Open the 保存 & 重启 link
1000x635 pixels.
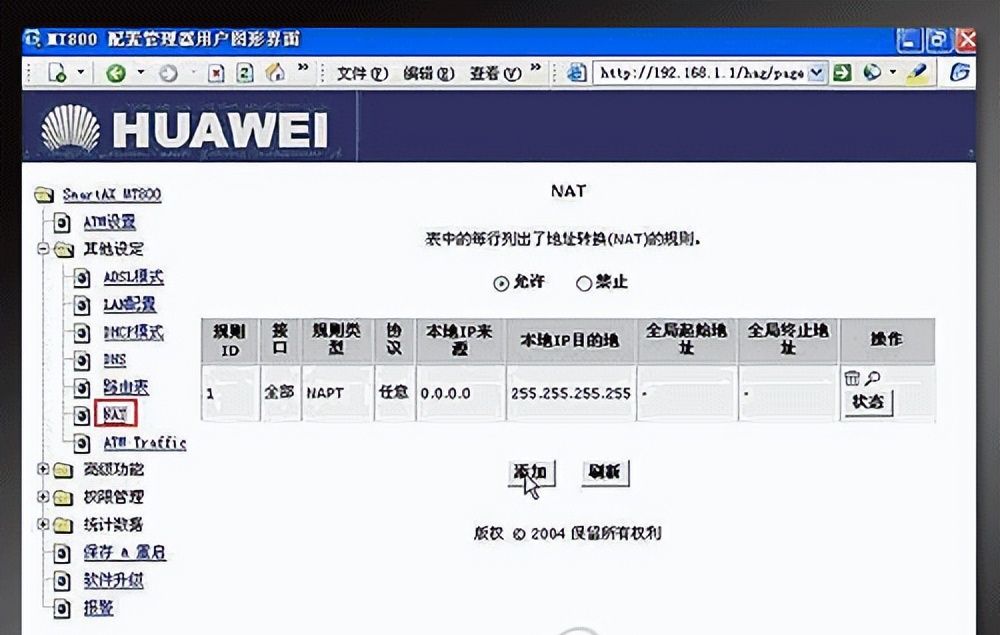click(x=124, y=553)
